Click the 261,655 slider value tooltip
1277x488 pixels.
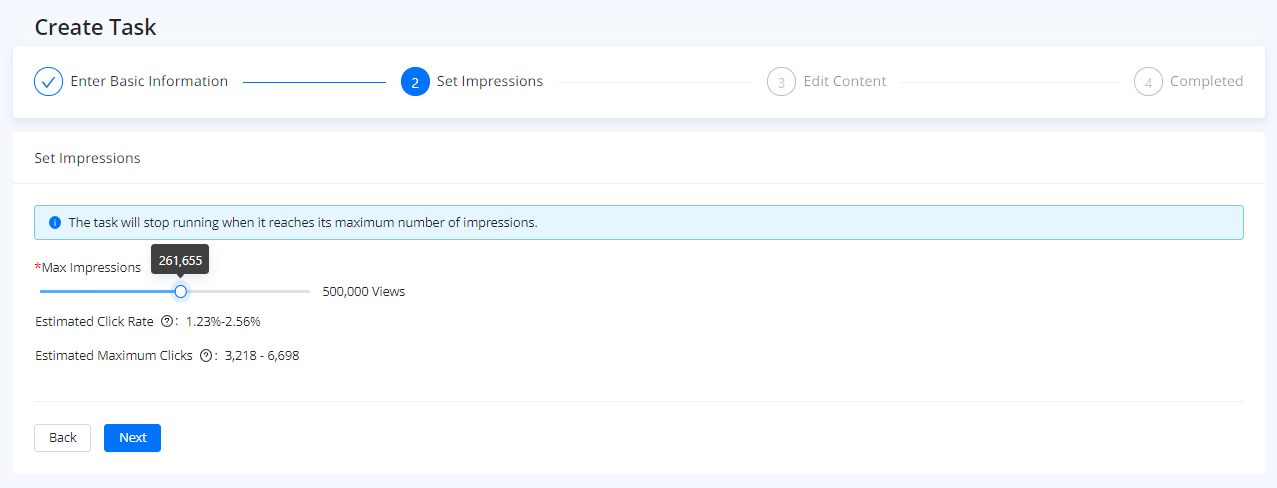tap(180, 260)
